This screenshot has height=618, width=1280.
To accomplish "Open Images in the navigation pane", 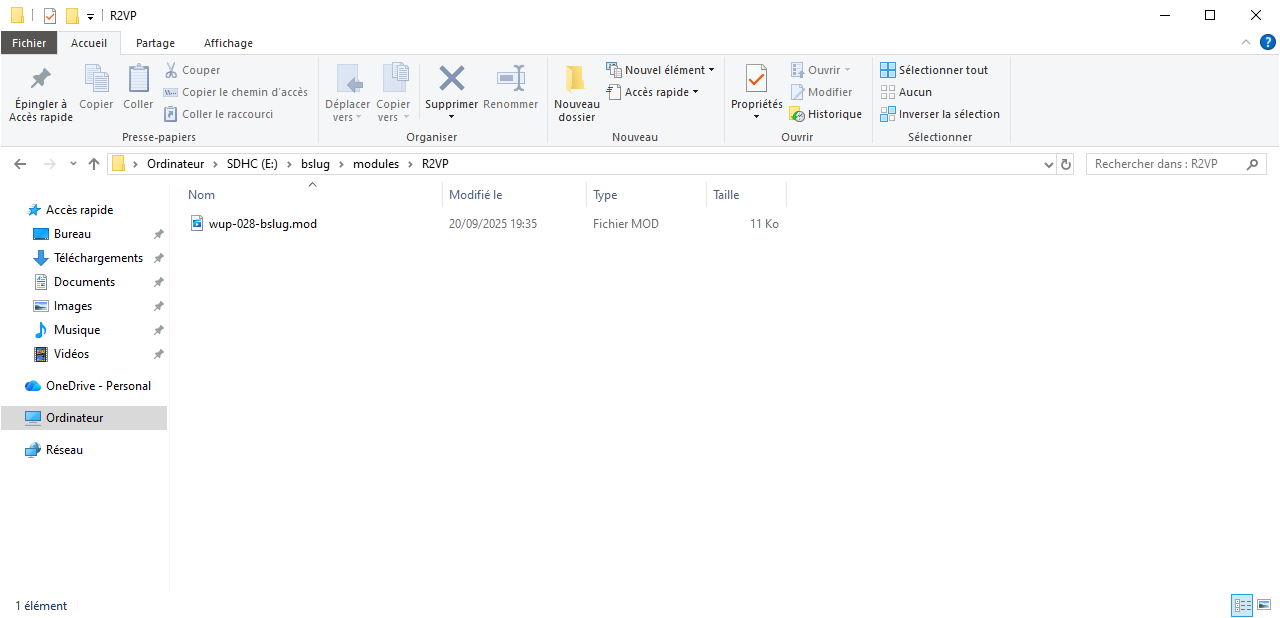I will (x=73, y=306).
